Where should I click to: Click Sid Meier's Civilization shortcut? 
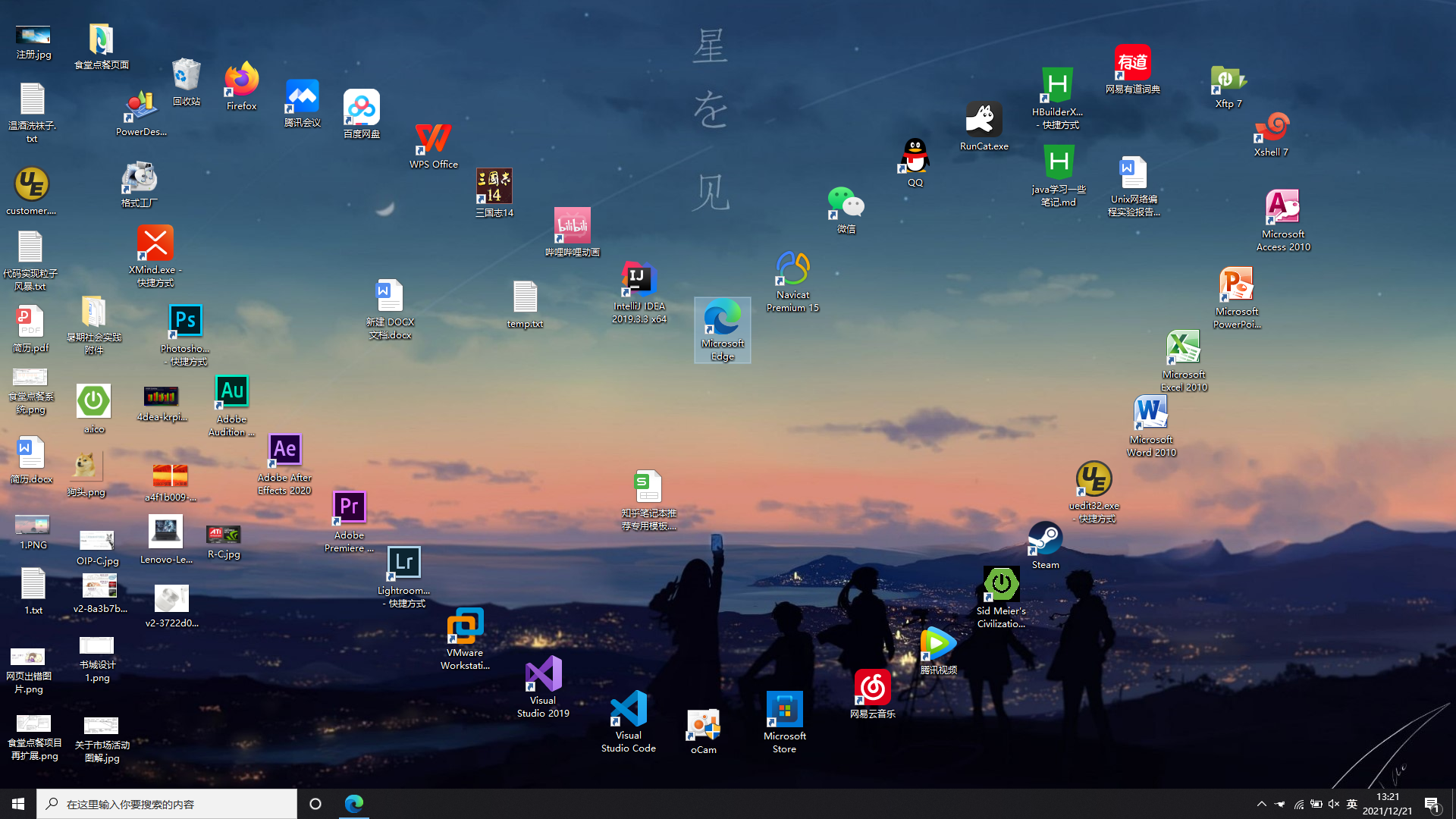[1001, 598]
